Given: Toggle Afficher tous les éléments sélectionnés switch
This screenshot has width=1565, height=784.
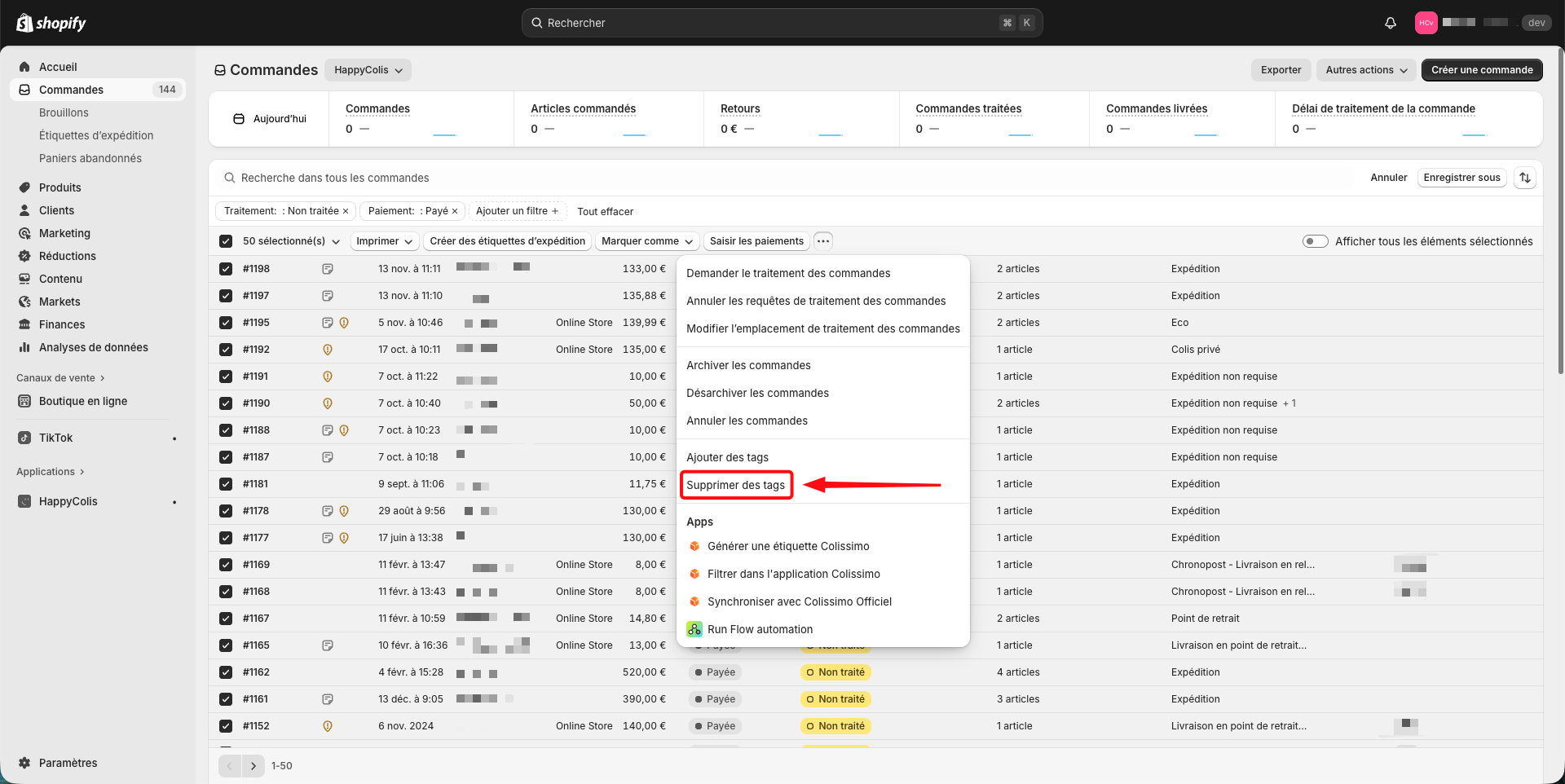Looking at the screenshot, I should pyautogui.click(x=1315, y=241).
